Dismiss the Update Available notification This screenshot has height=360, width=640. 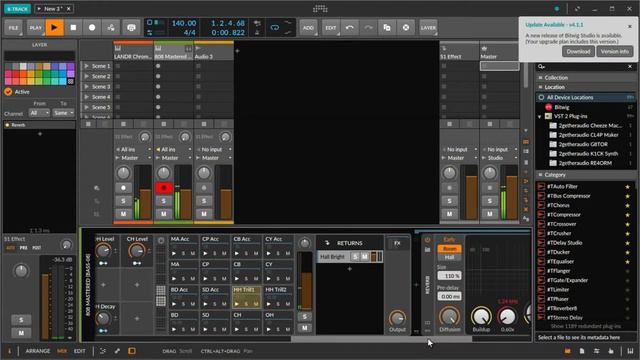630,26
